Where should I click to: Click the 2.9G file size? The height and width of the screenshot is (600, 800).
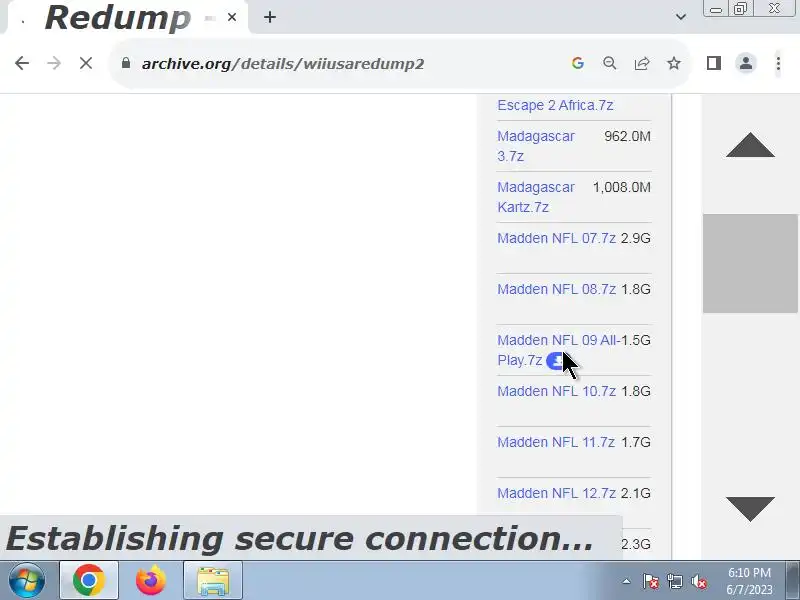pos(636,238)
